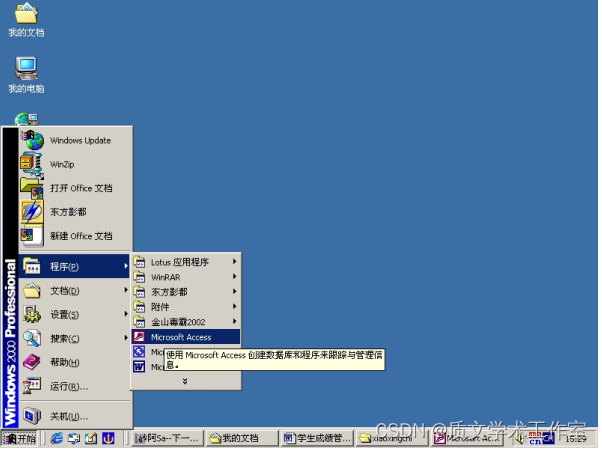Click the WinRAR folder icon
Screen dimensions: 602x450
click(139, 277)
